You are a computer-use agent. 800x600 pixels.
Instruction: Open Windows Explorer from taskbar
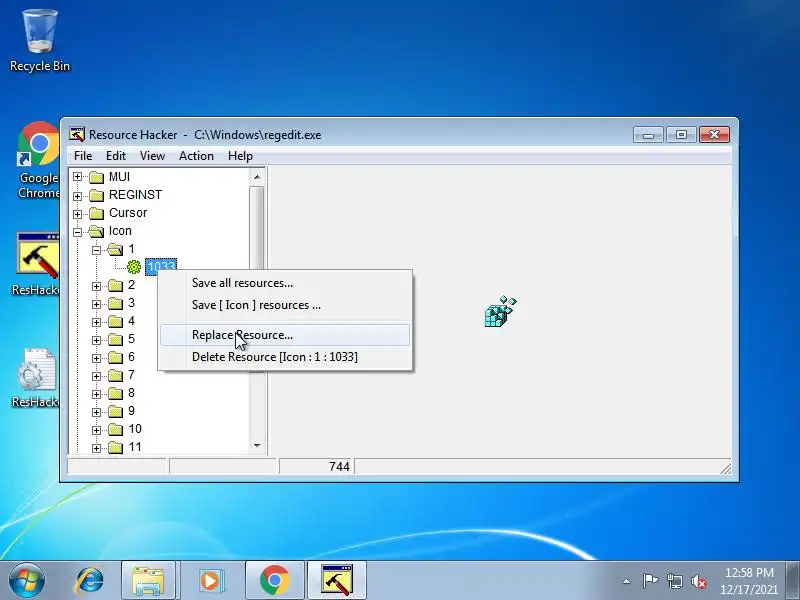click(148, 581)
